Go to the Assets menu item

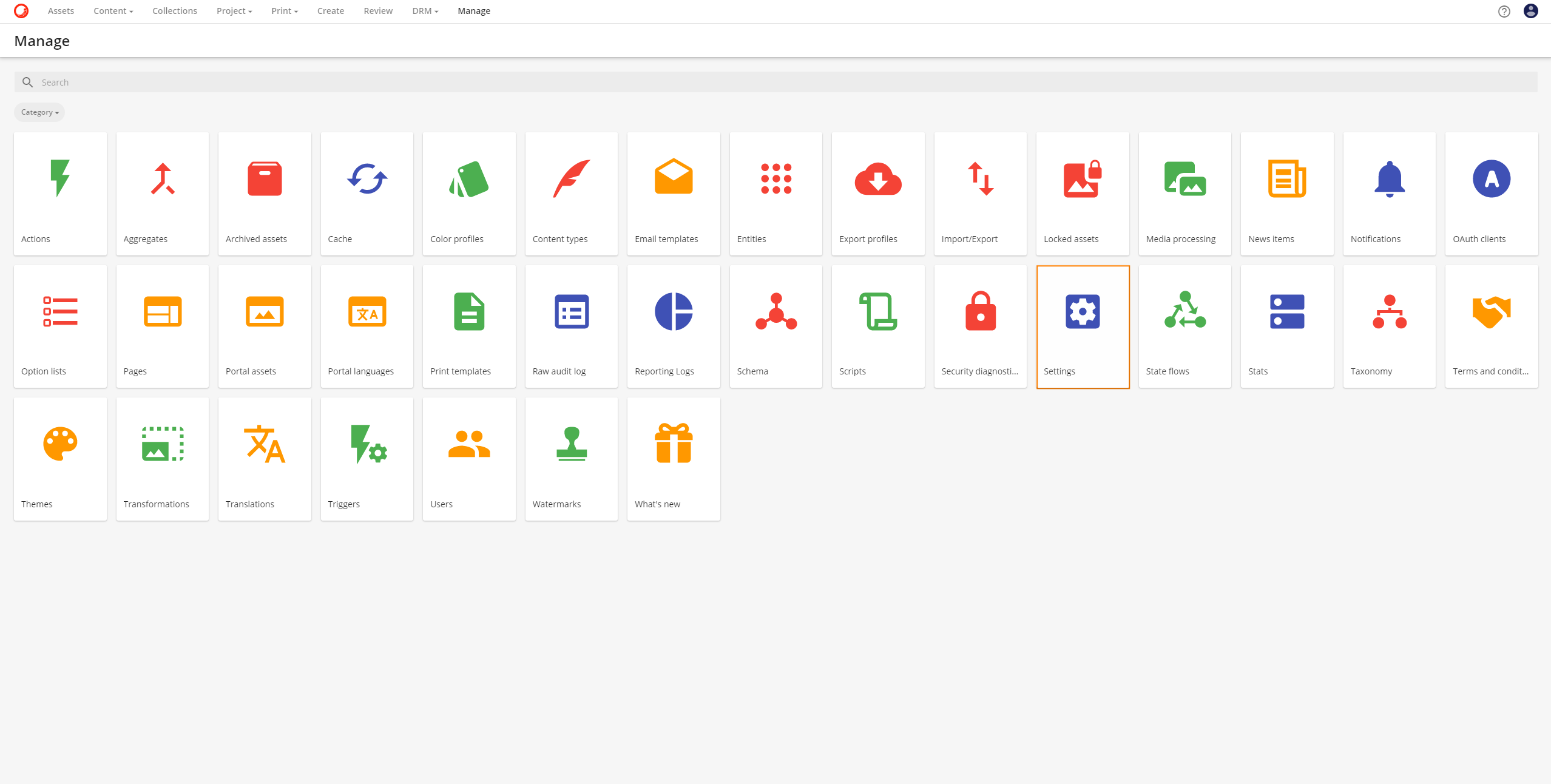click(61, 11)
